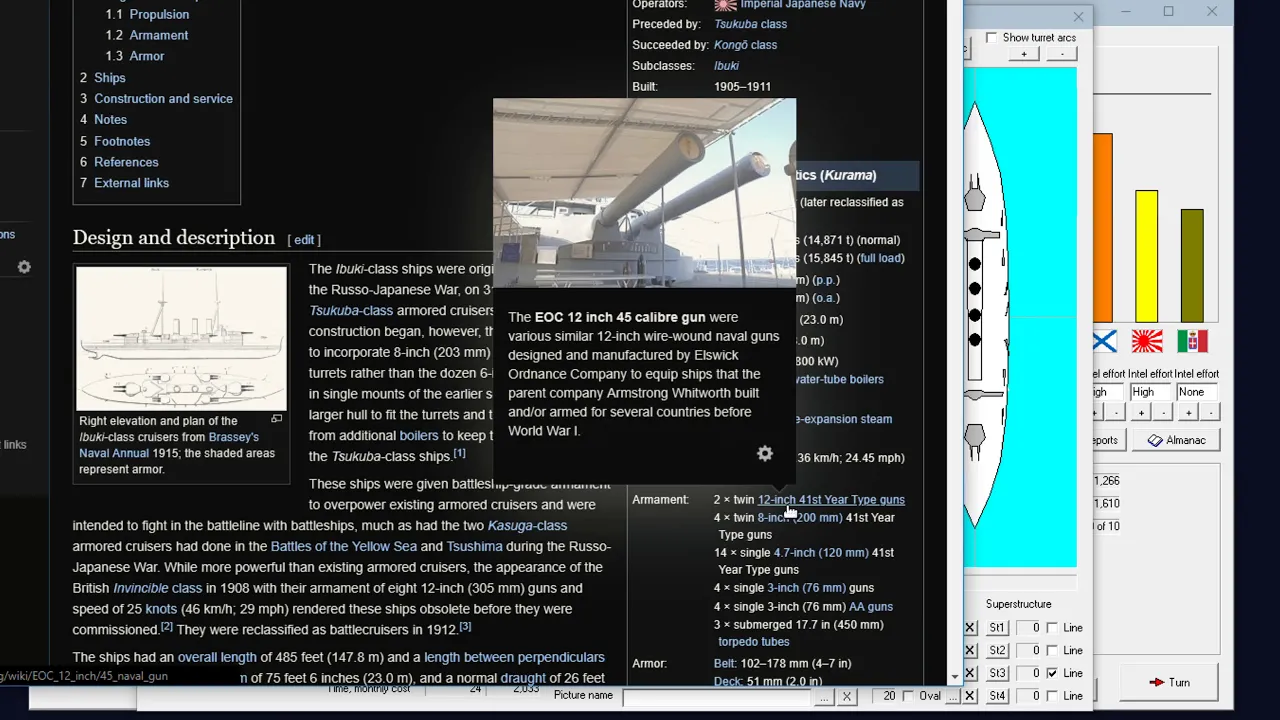Jump to the Armor section in contents
The height and width of the screenshot is (720, 1280).
click(146, 56)
